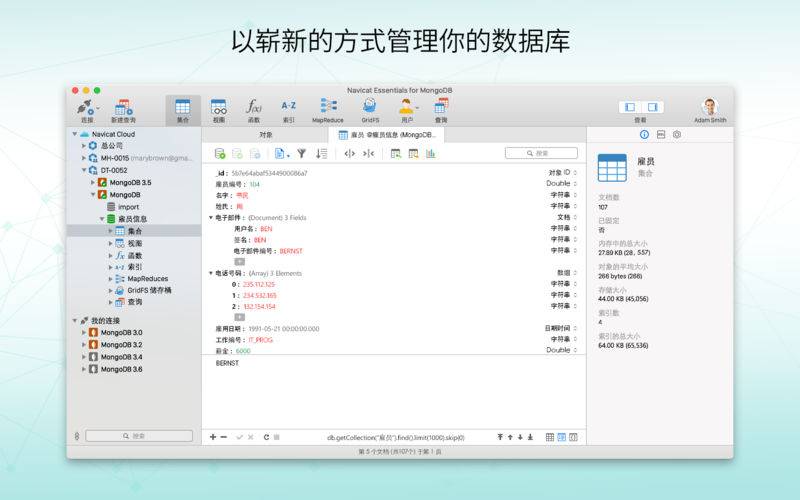This screenshot has width=800, height=500.
Task: Collapse the 电话号码 array field
Action: (211, 273)
